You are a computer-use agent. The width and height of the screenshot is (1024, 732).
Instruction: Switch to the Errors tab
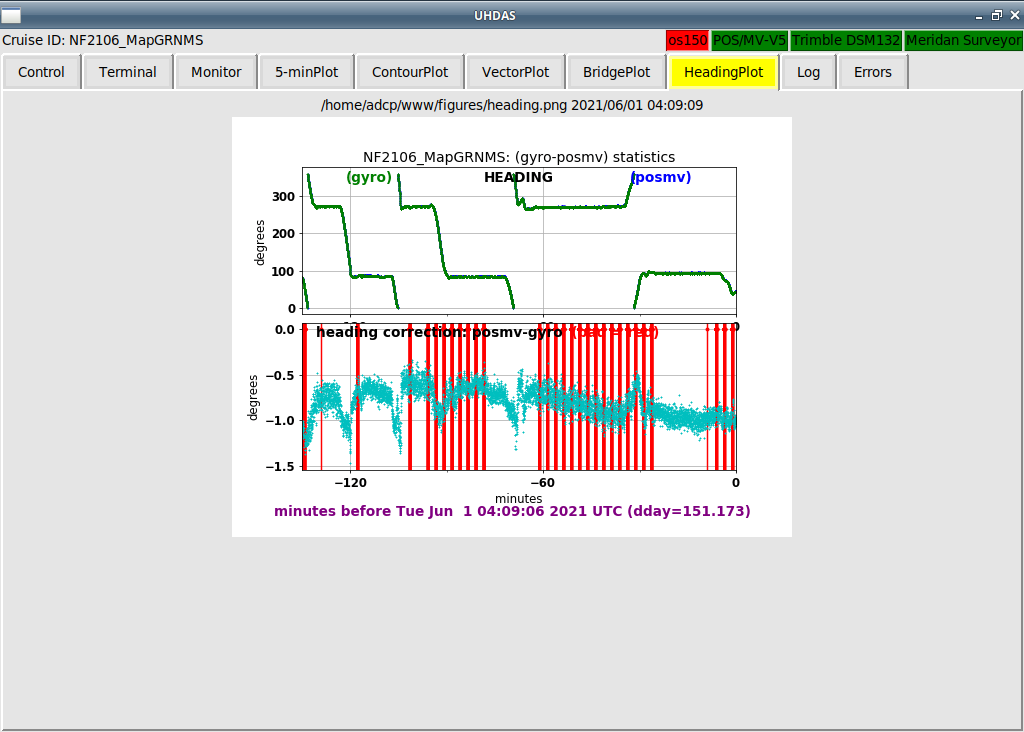[872, 72]
